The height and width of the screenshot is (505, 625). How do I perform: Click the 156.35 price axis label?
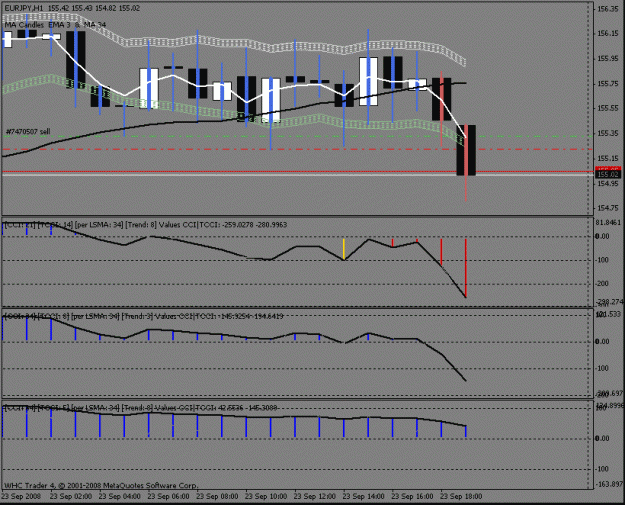point(607,9)
